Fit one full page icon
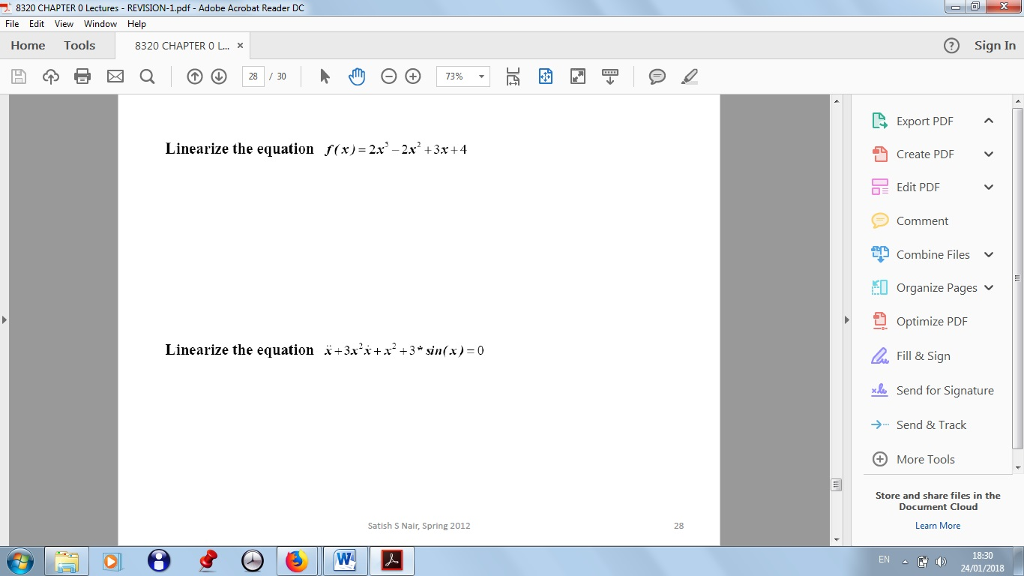The height and width of the screenshot is (576, 1024). [x=545, y=76]
